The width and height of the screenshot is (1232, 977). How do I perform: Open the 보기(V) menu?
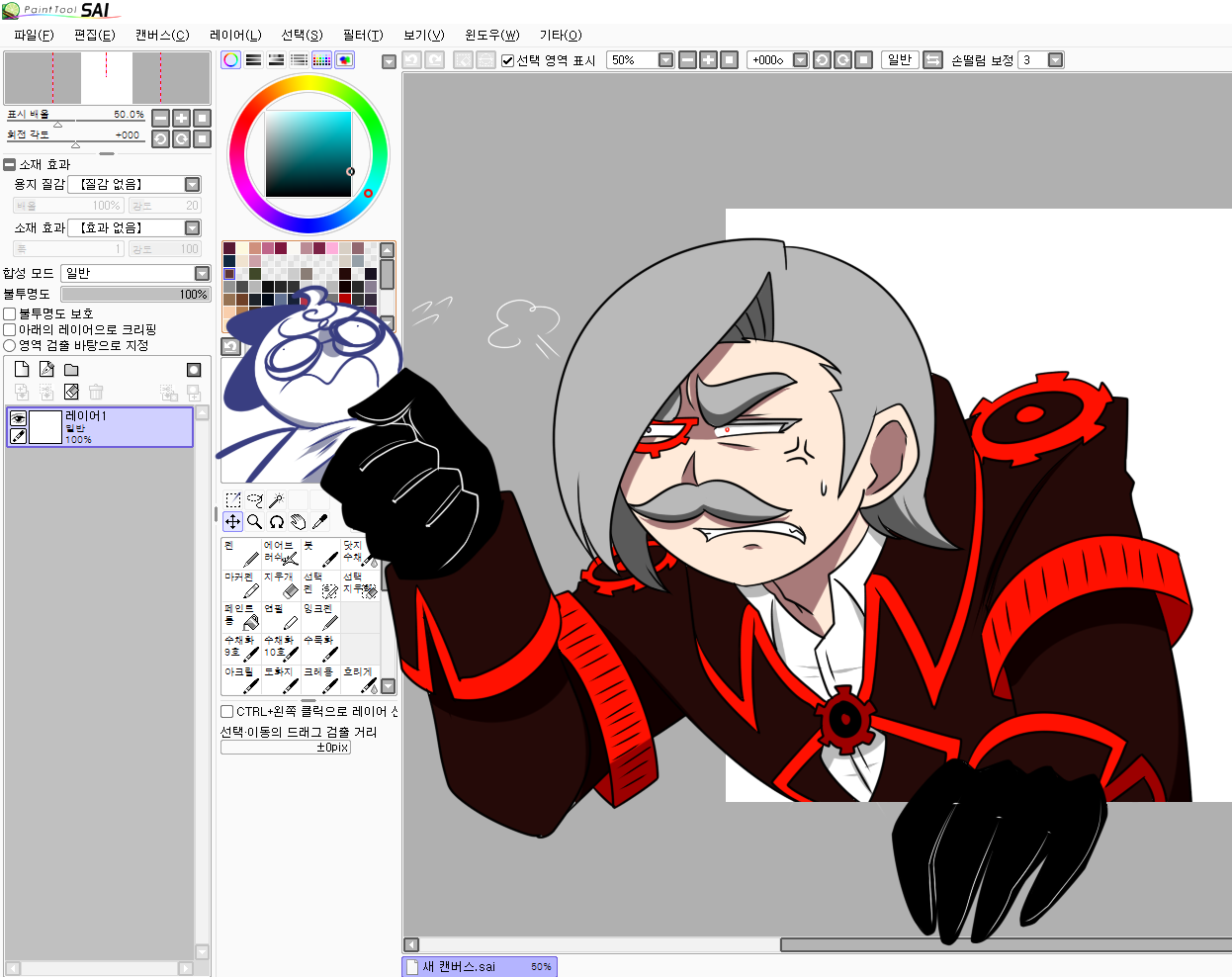(424, 35)
